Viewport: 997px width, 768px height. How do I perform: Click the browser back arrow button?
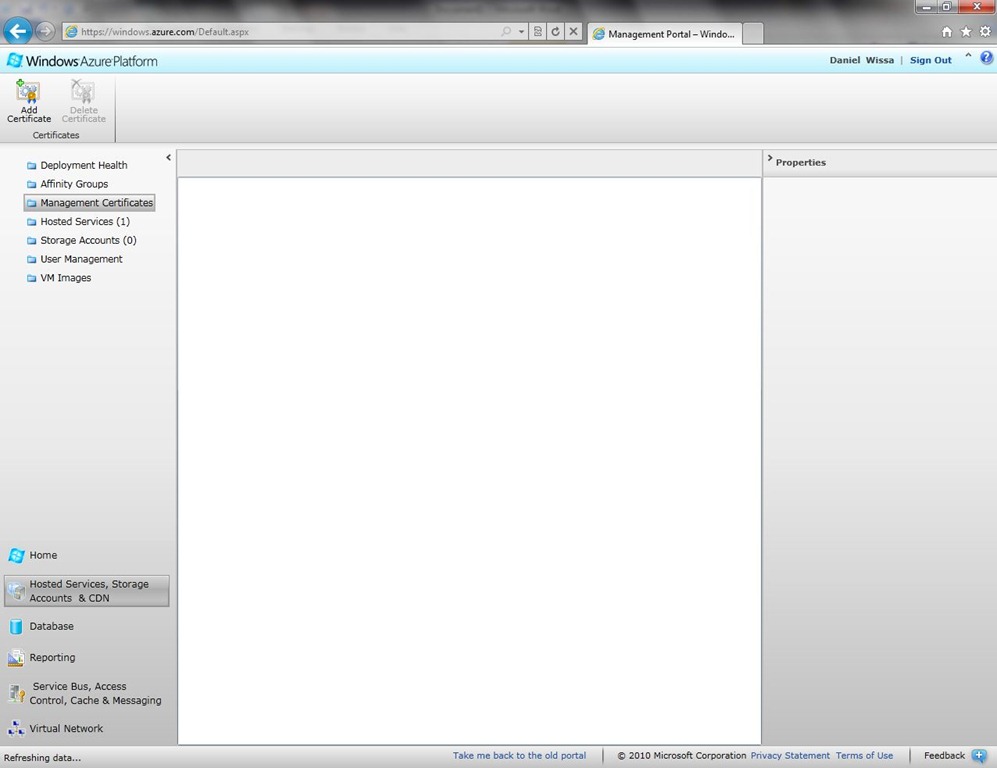point(17,31)
